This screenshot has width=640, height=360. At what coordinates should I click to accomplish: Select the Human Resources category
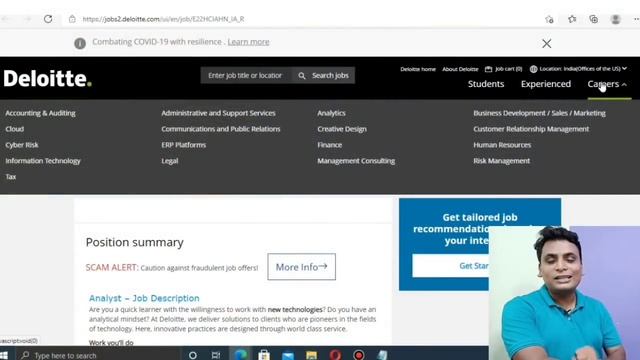point(502,145)
